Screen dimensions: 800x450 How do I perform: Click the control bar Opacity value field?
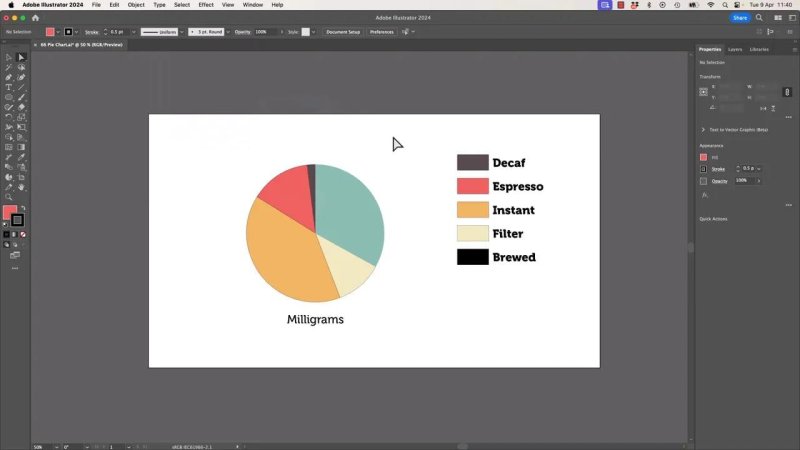[x=266, y=32]
